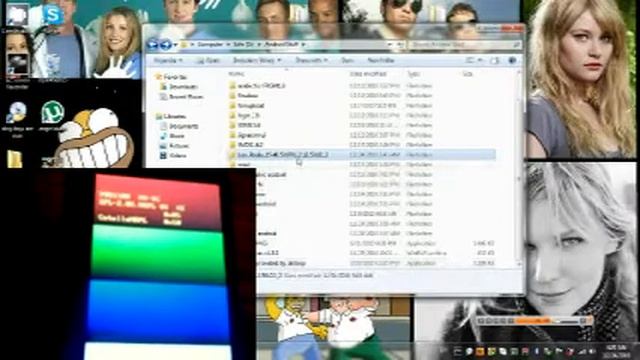Click the network signal tray icon

tap(582, 351)
